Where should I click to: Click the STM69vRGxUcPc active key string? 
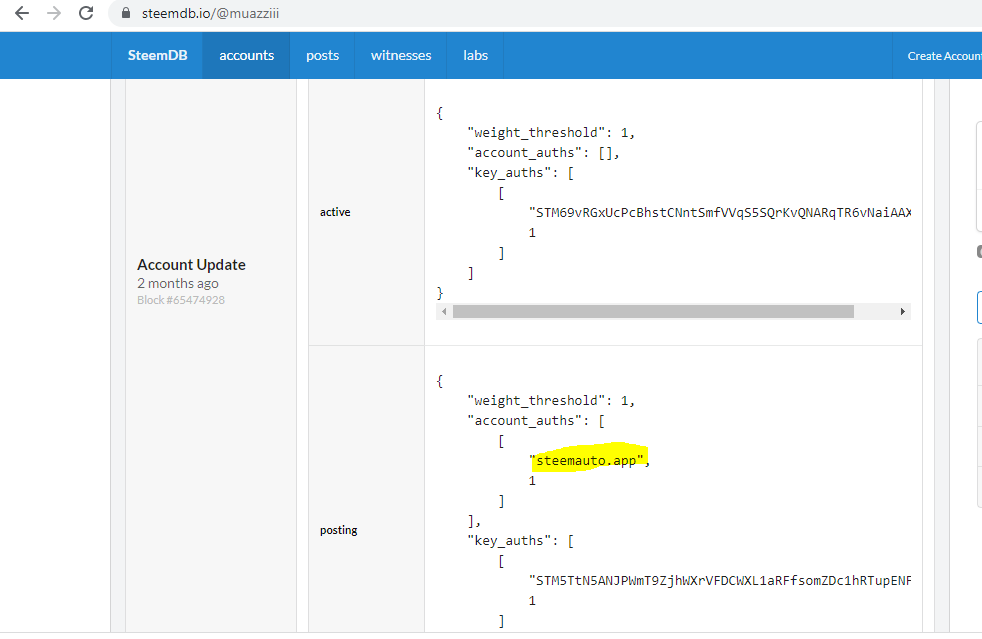720,212
